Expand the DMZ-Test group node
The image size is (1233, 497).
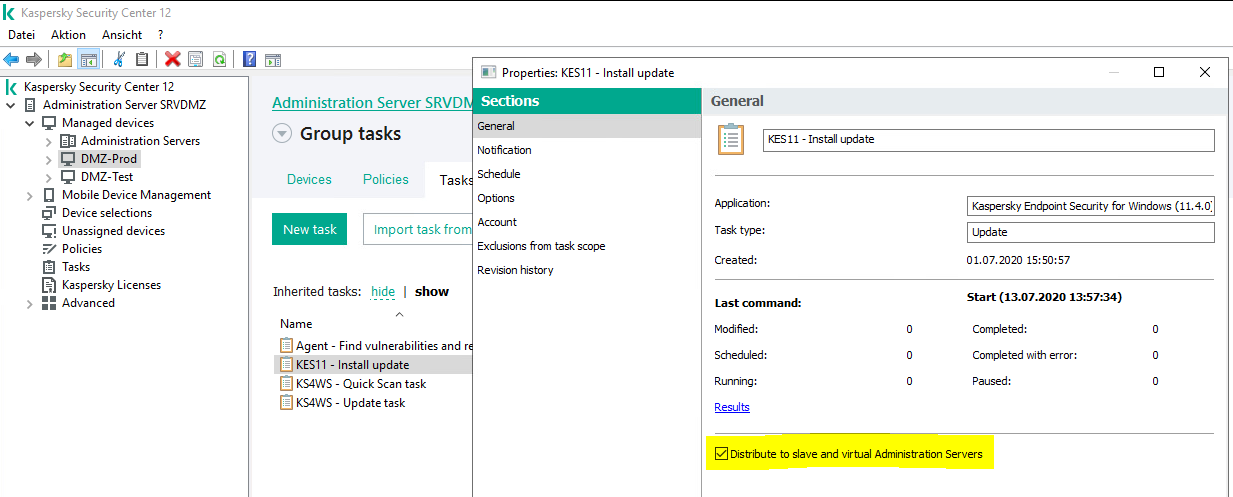click(48, 177)
